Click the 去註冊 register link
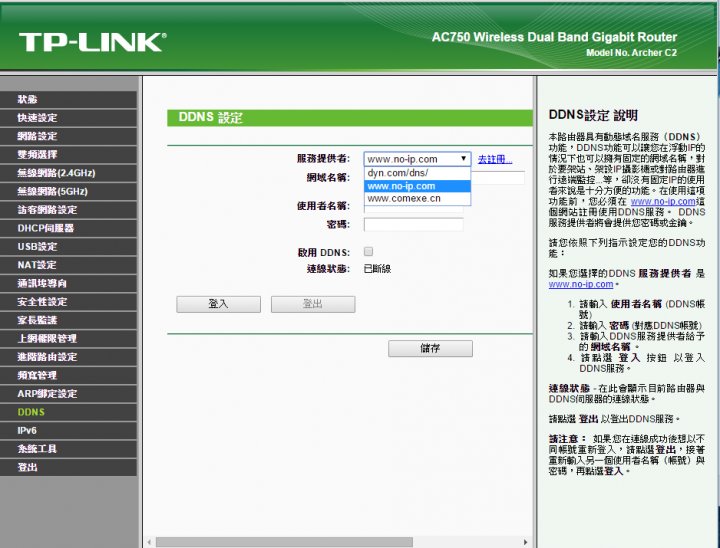Screen dimensions: 720x548 pyautogui.click(x=495, y=159)
